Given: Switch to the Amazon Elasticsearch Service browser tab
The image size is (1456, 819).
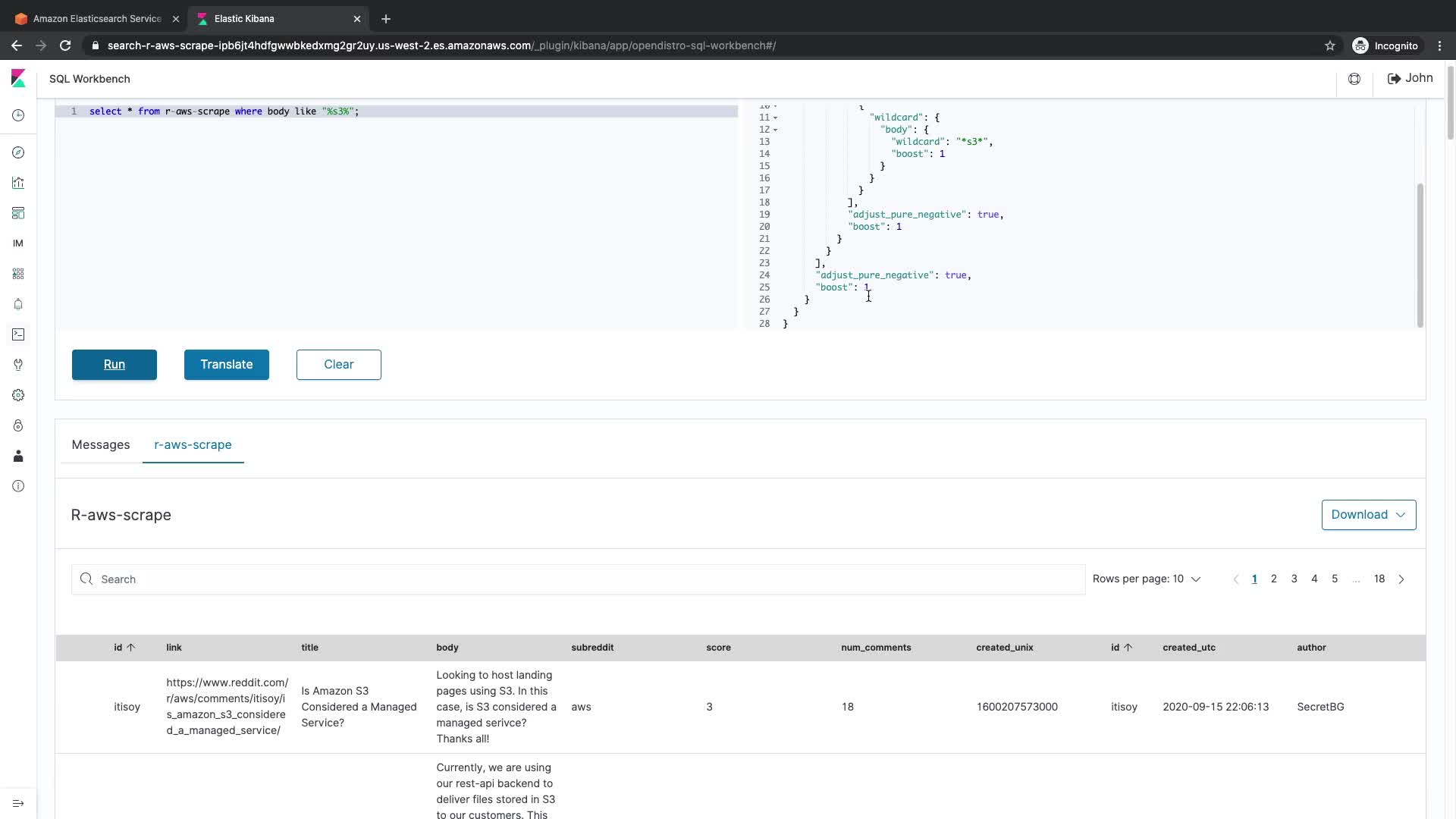Looking at the screenshot, I should (x=97, y=18).
